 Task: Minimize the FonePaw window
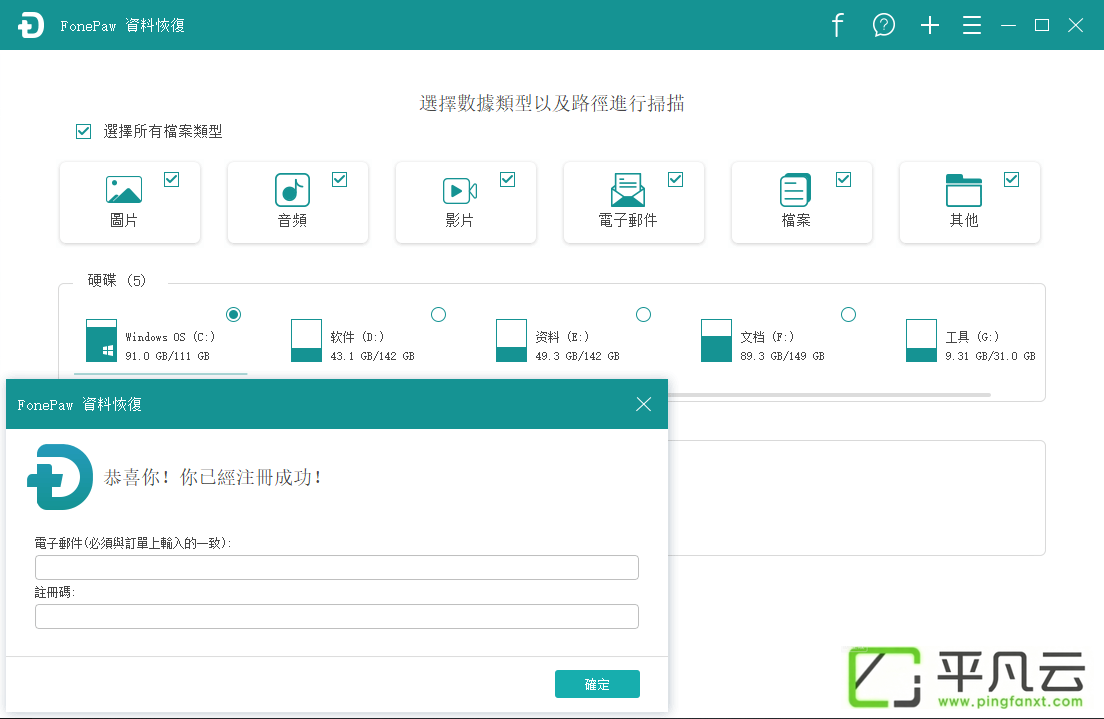[1008, 25]
